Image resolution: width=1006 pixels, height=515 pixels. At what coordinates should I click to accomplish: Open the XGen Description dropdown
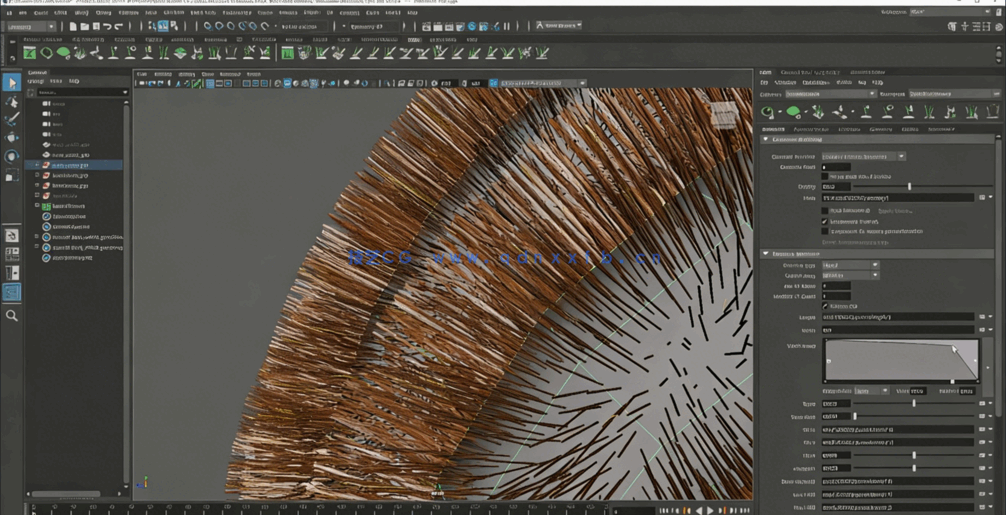950,94
